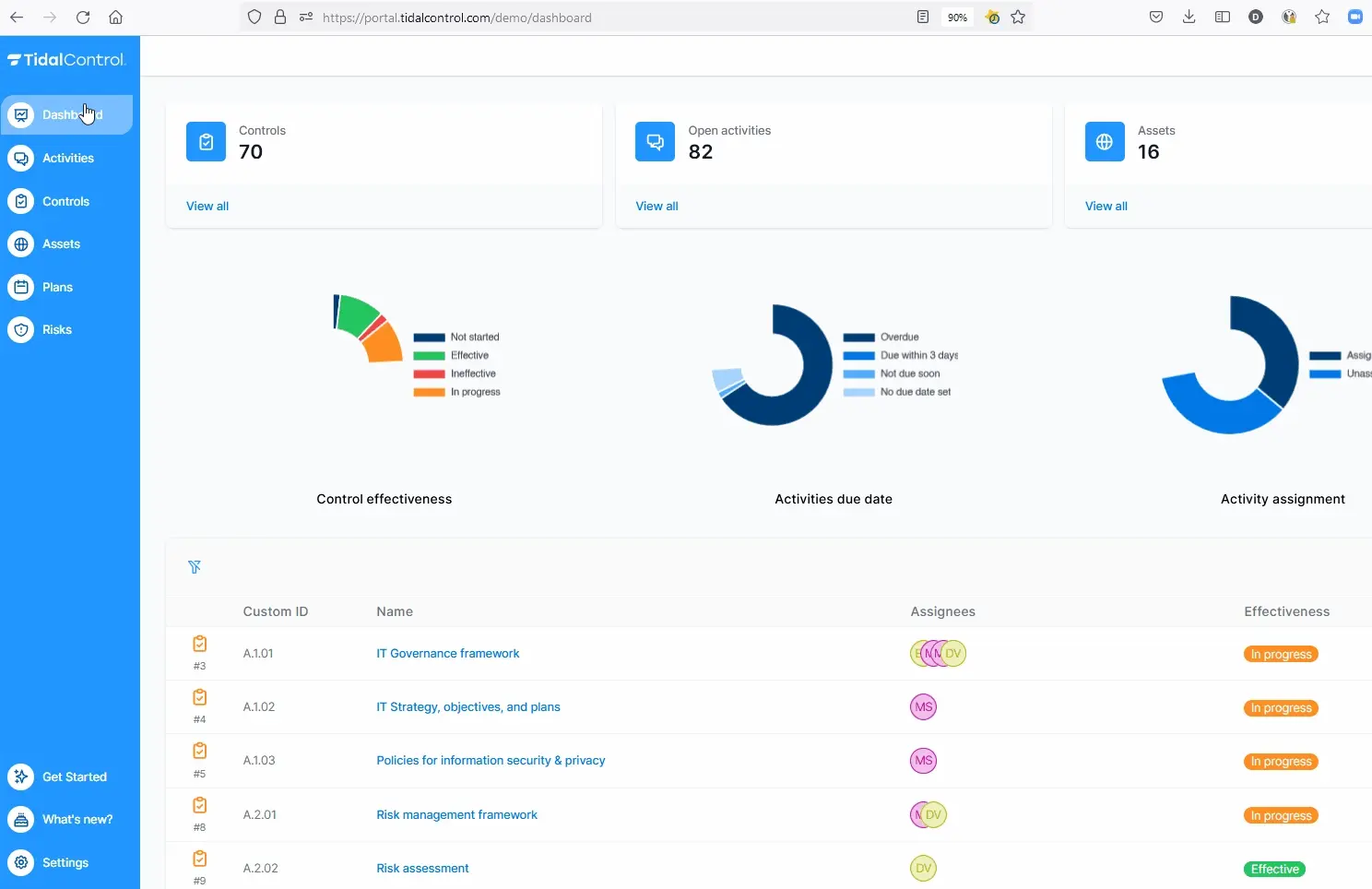Open the Activities sidebar item

[66, 158]
